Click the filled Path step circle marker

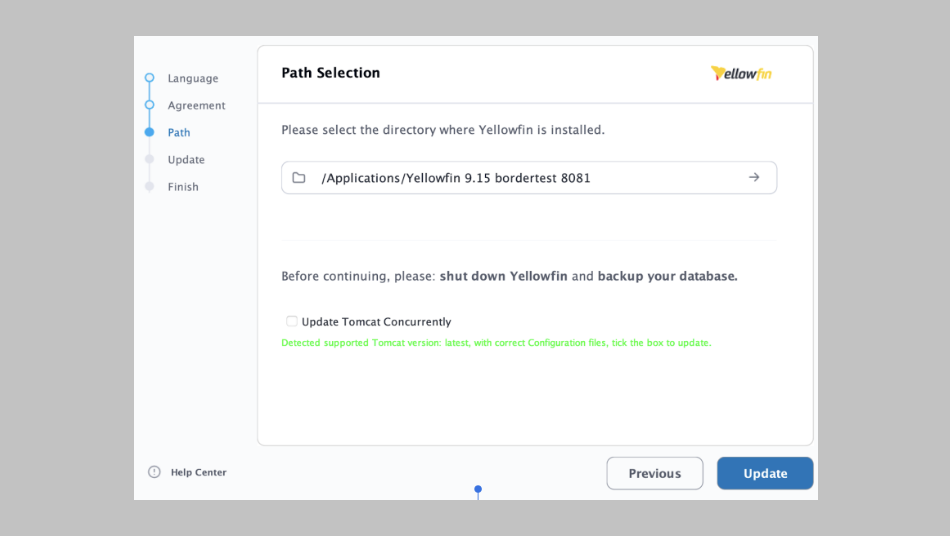(149, 132)
